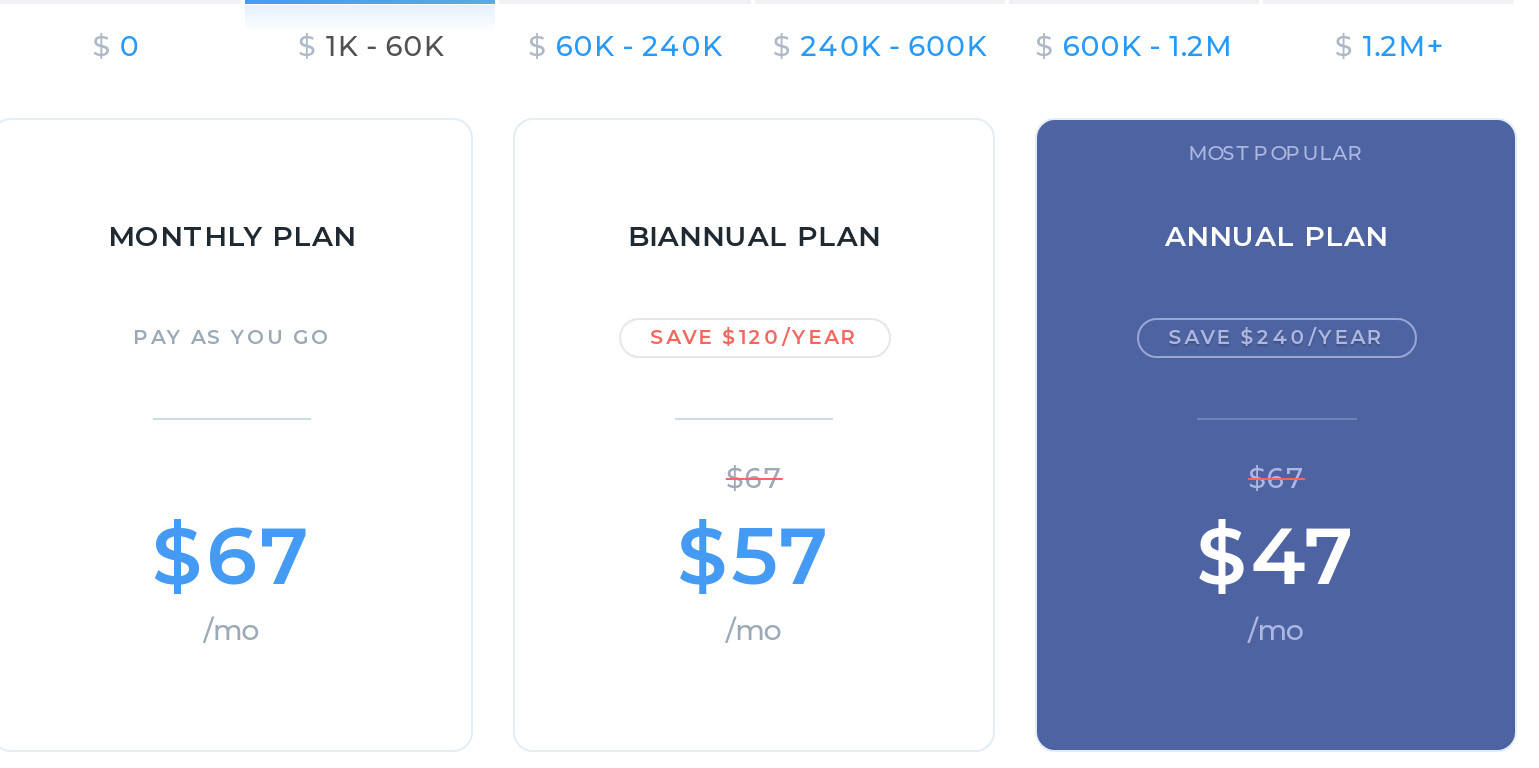Image resolution: width=1539 pixels, height=768 pixels.
Task: Select the $0 revenue tab
Action: pyautogui.click(x=116, y=46)
